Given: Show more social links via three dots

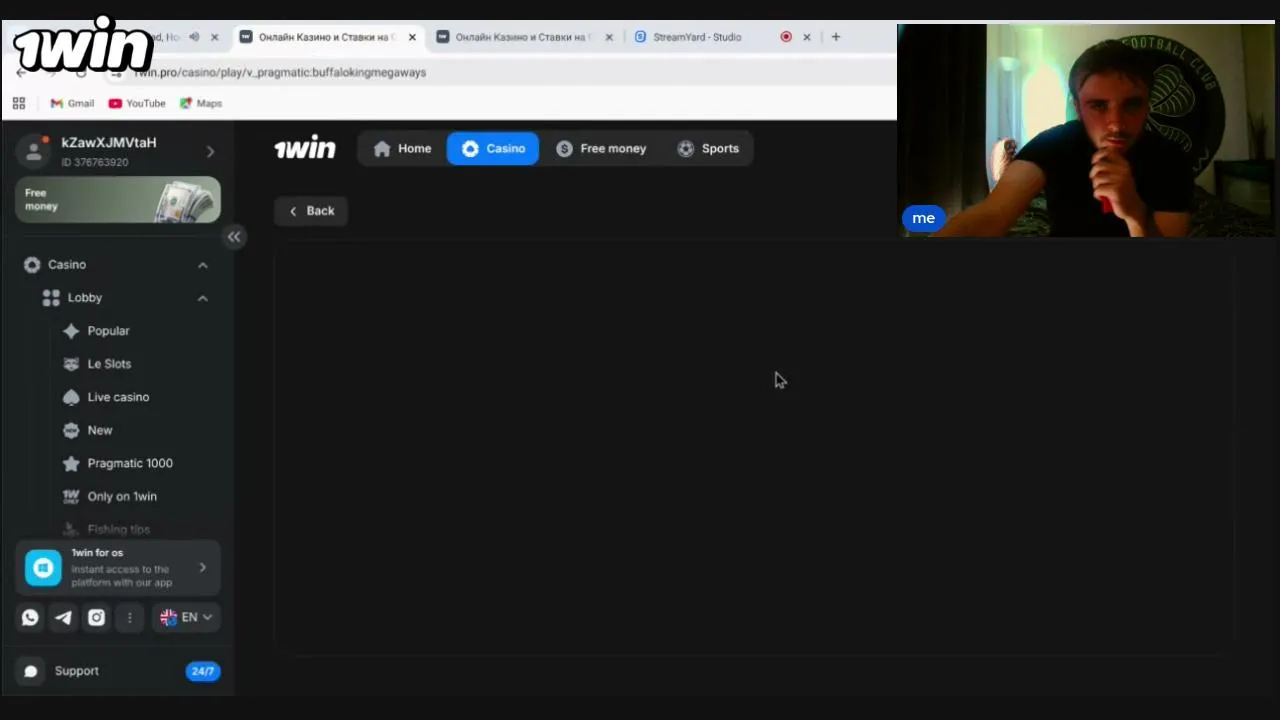Looking at the screenshot, I should [129, 618].
